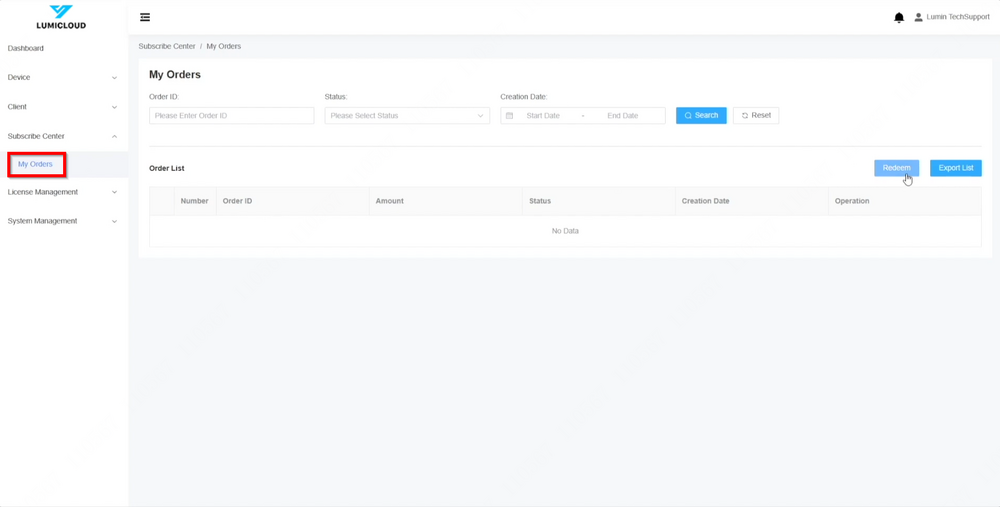Collapse the Subscribe Center menu
Screen dimensions: 1000x507
[x=62, y=136]
